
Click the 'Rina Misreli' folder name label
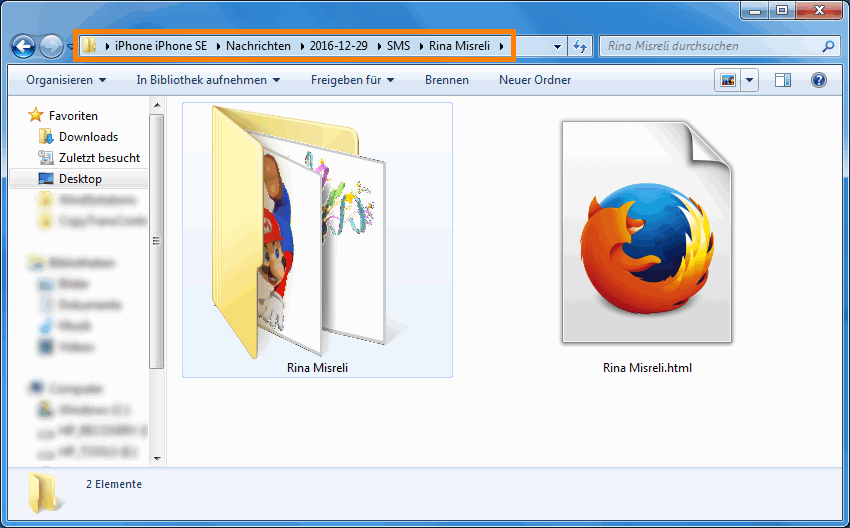(x=317, y=368)
